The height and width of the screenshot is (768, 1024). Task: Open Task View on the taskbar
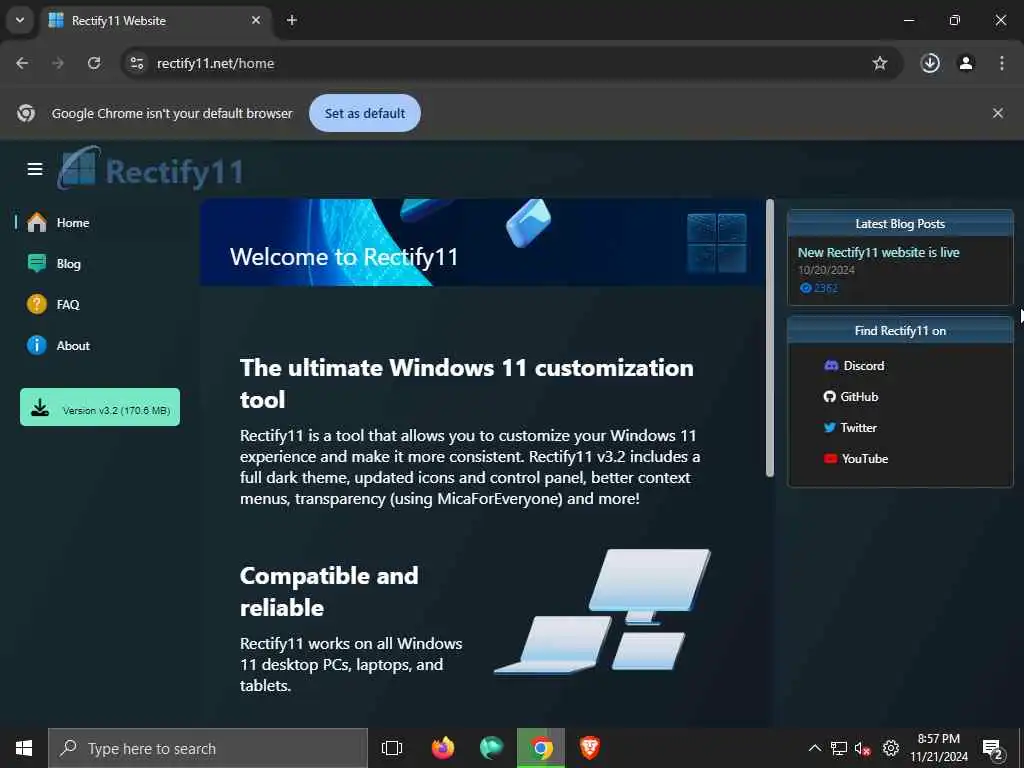click(x=392, y=748)
